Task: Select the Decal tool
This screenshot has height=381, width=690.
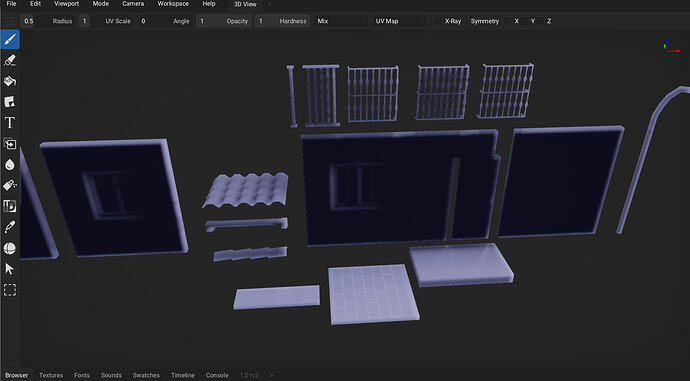Action: (10, 102)
